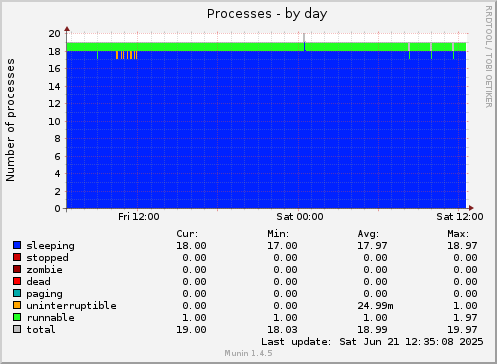Click the 'Avg:' column header

(368, 234)
